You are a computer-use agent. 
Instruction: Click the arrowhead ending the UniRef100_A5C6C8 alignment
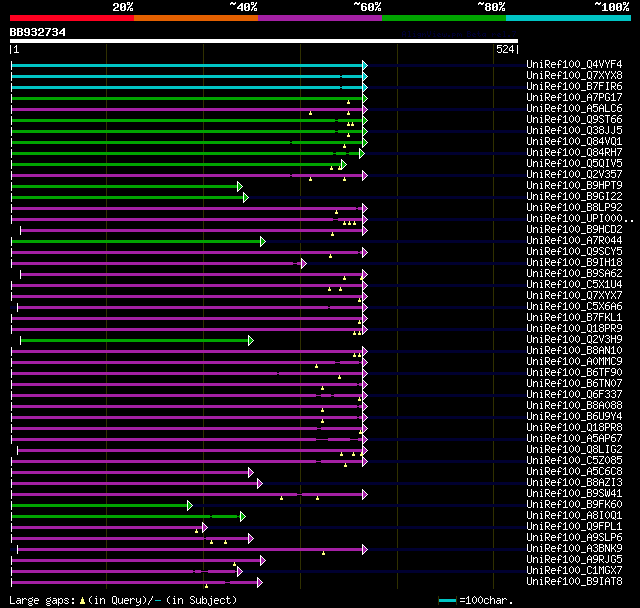point(251,473)
